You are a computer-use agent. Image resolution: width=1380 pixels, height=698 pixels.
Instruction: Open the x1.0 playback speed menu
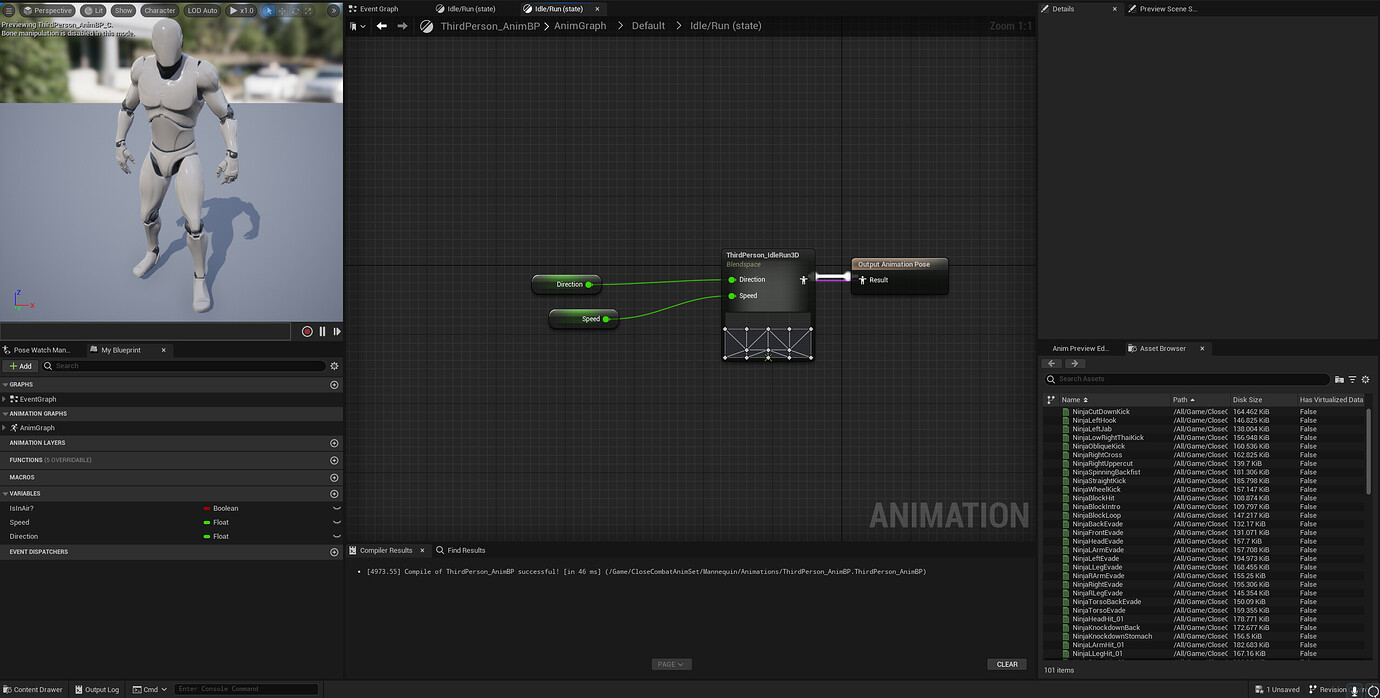click(x=242, y=10)
